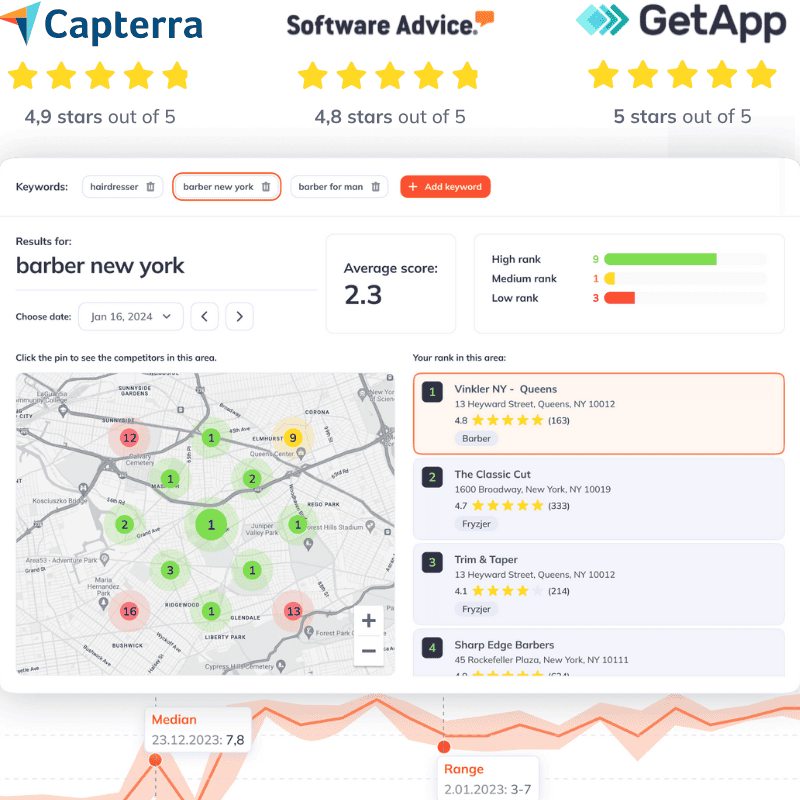This screenshot has width=800, height=800.
Task: Zoom in the map with plus button
Action: [368, 621]
